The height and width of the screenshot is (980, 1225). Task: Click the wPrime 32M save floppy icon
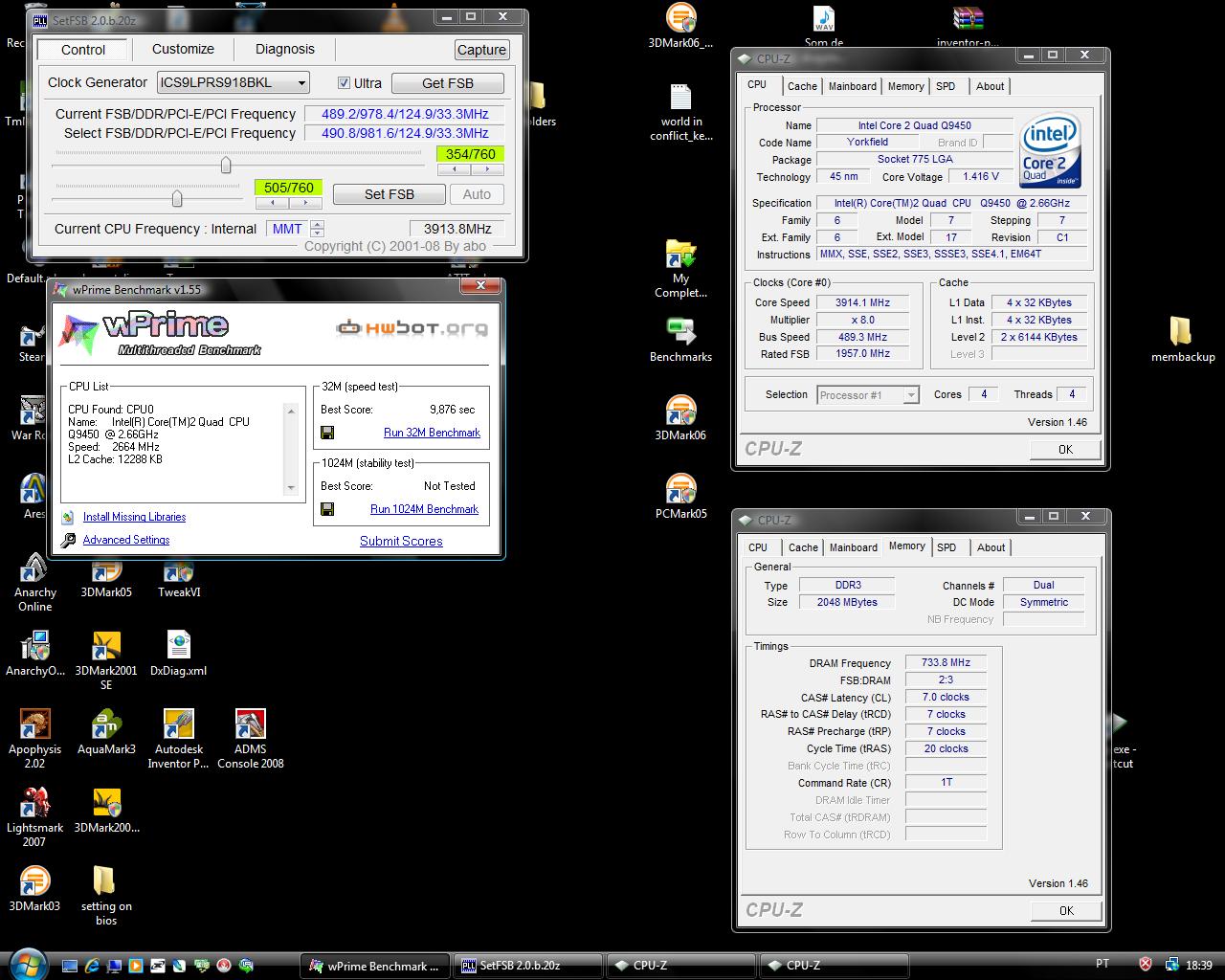(x=327, y=433)
